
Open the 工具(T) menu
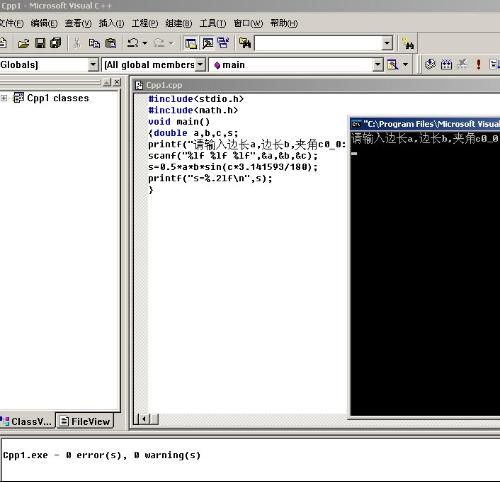[213, 23]
